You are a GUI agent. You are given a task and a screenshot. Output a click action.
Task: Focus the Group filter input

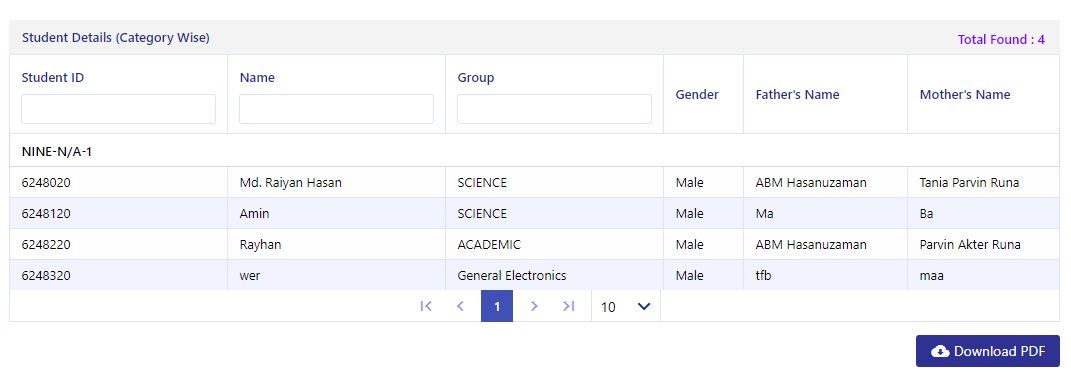click(554, 109)
